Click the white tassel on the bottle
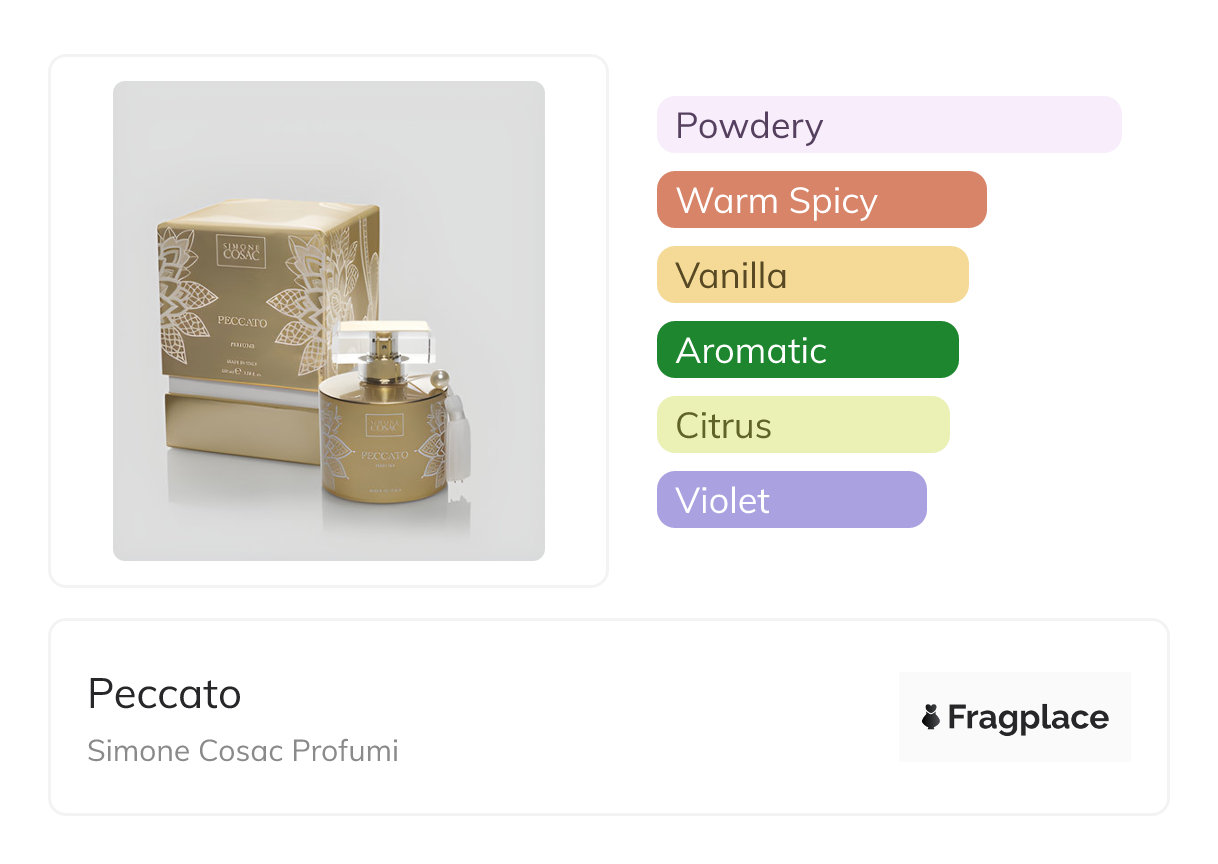 (459, 441)
